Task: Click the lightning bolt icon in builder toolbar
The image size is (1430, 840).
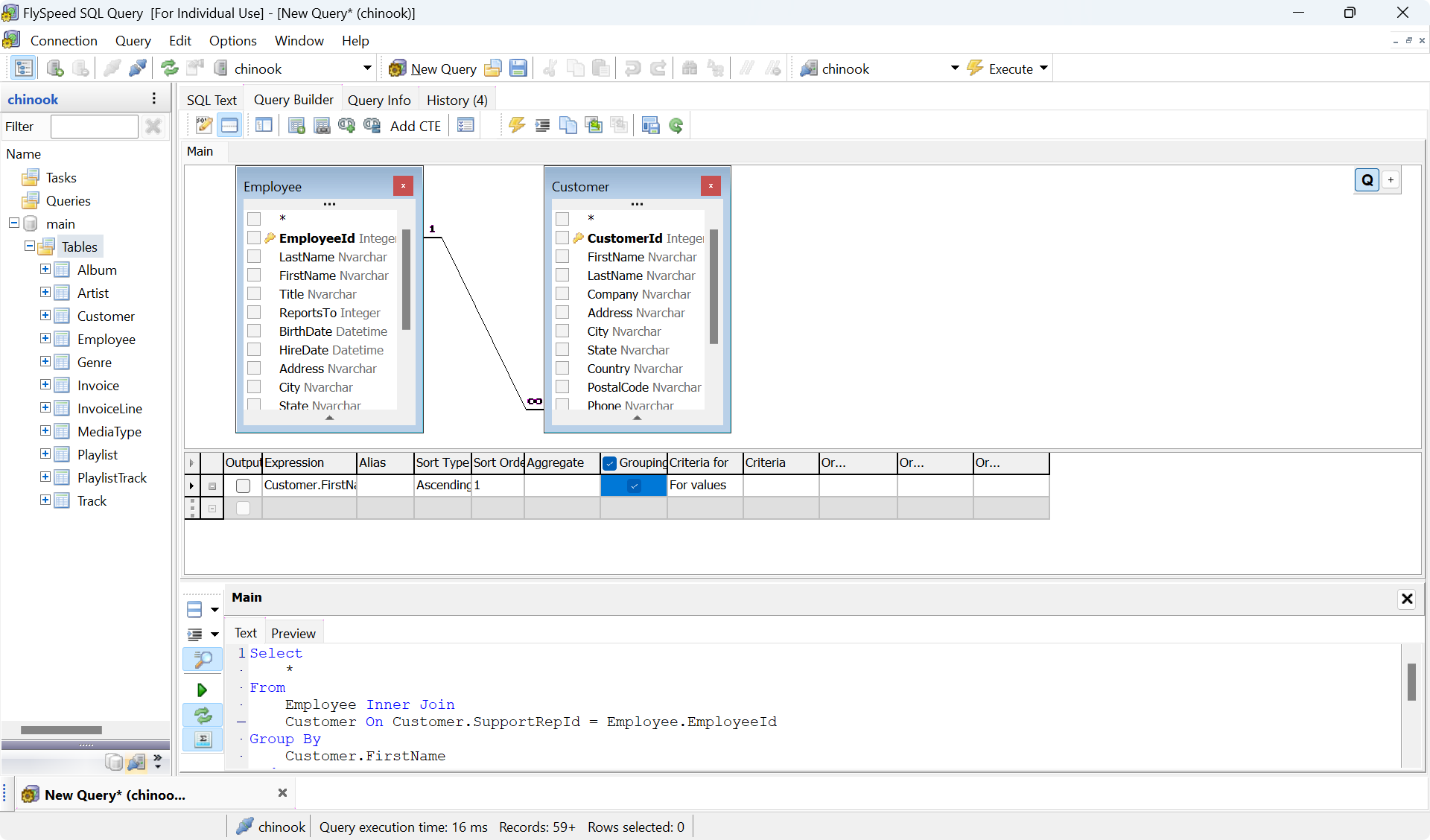Action: (x=516, y=125)
